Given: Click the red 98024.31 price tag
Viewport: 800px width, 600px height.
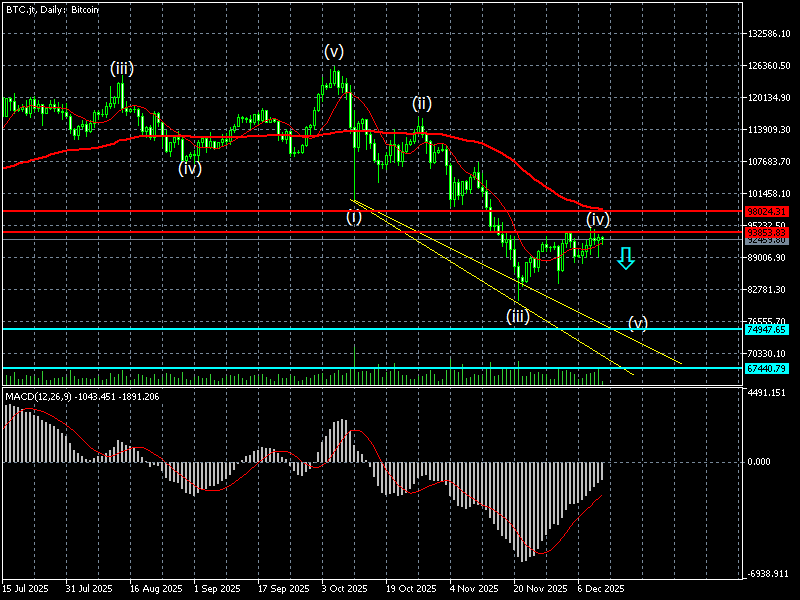Looking at the screenshot, I should [767, 211].
